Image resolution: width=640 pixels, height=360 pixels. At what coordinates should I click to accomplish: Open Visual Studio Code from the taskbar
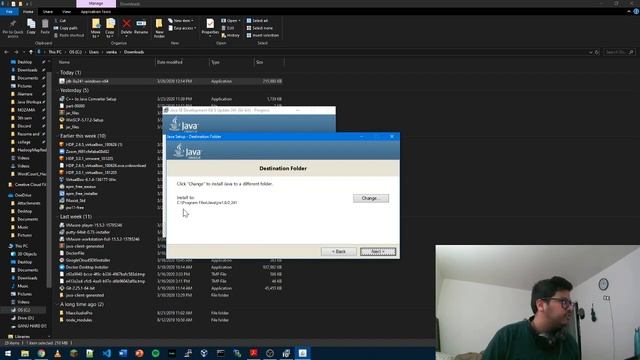(x=107, y=353)
